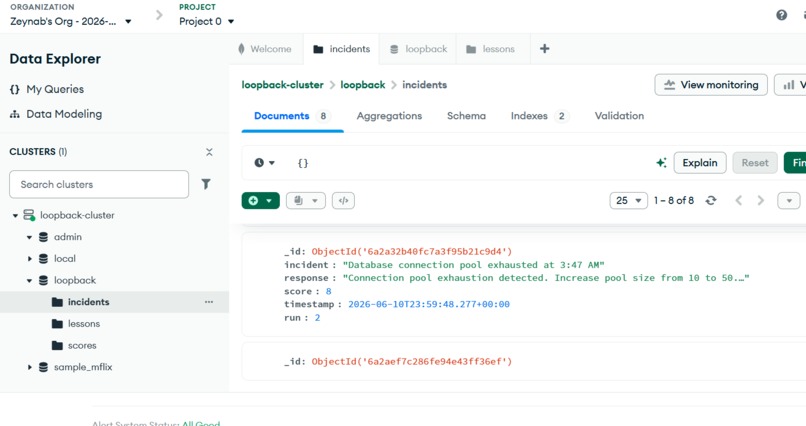Open the Validation tab
Viewport: 806px width, 426px height.
(x=619, y=116)
